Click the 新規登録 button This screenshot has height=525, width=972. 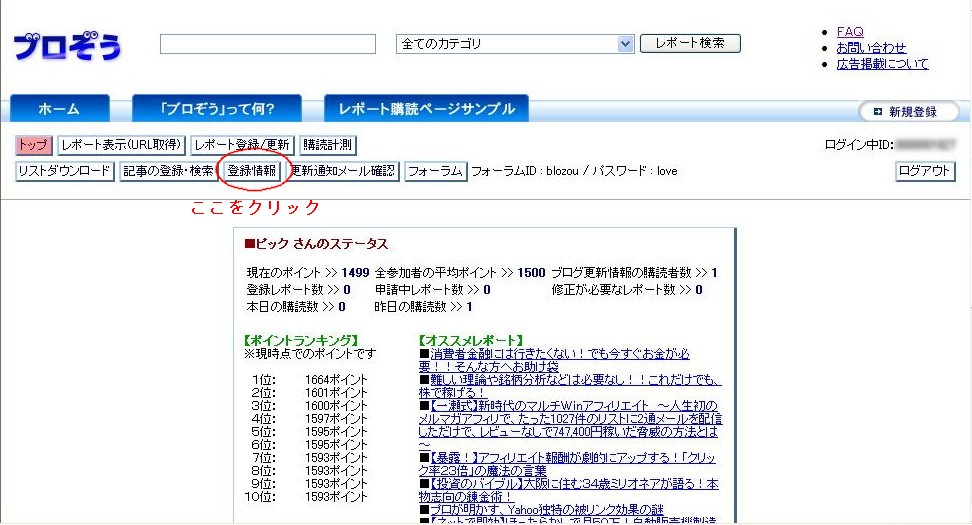[909, 112]
